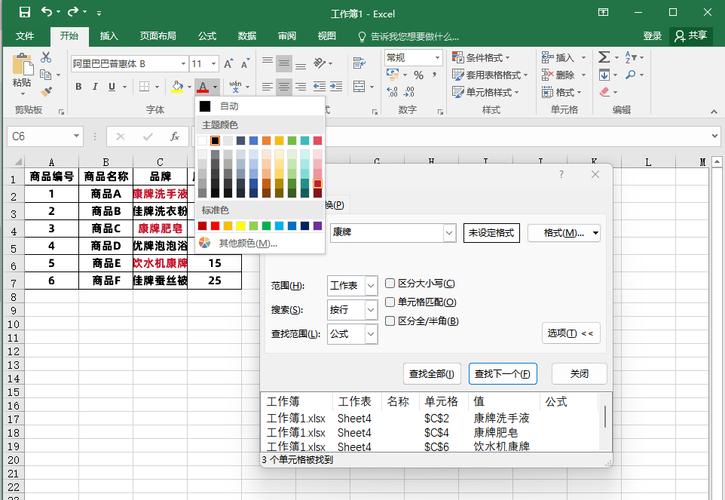This screenshot has width=725, height=500.
Task: Open the font size dropdown
Action: coord(214,64)
